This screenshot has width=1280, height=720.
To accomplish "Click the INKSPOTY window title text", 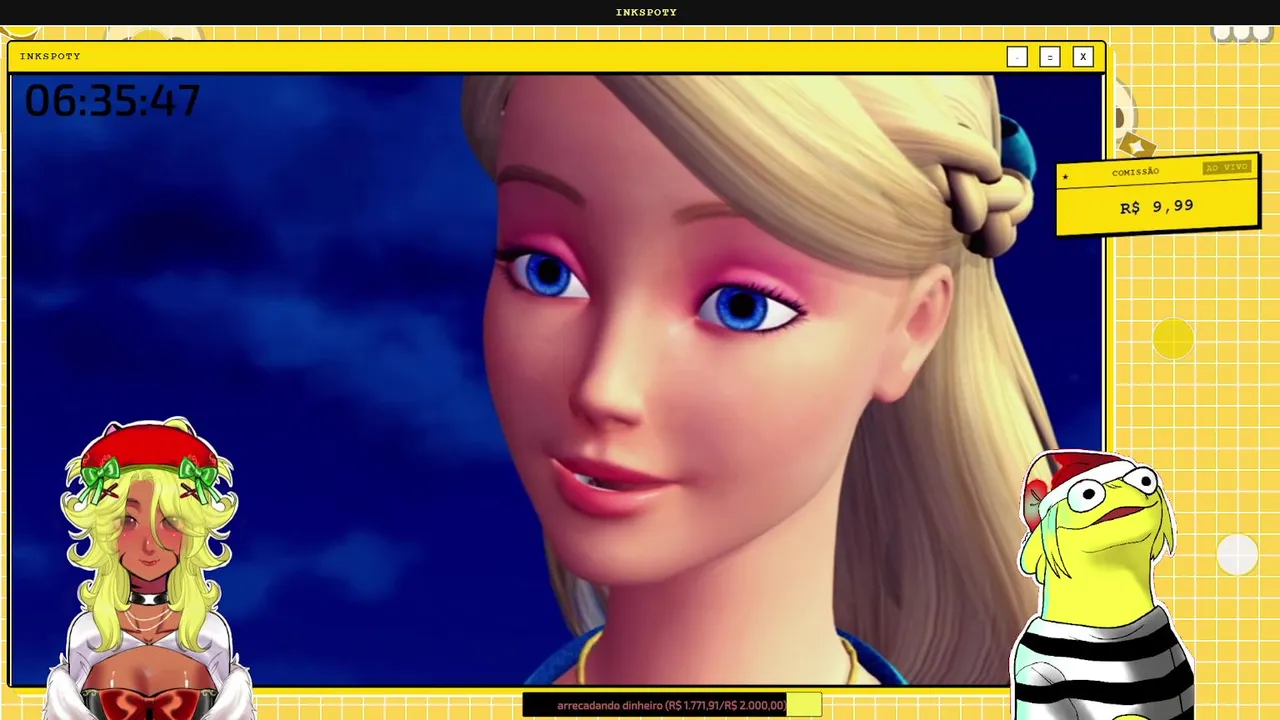I will [x=50, y=56].
